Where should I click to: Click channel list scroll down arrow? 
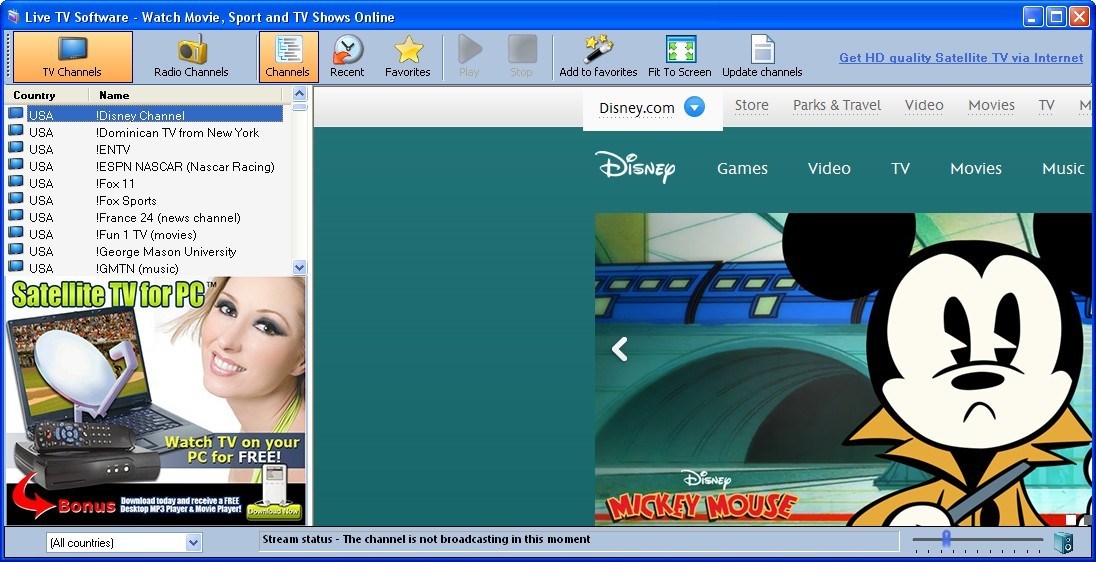pos(300,267)
